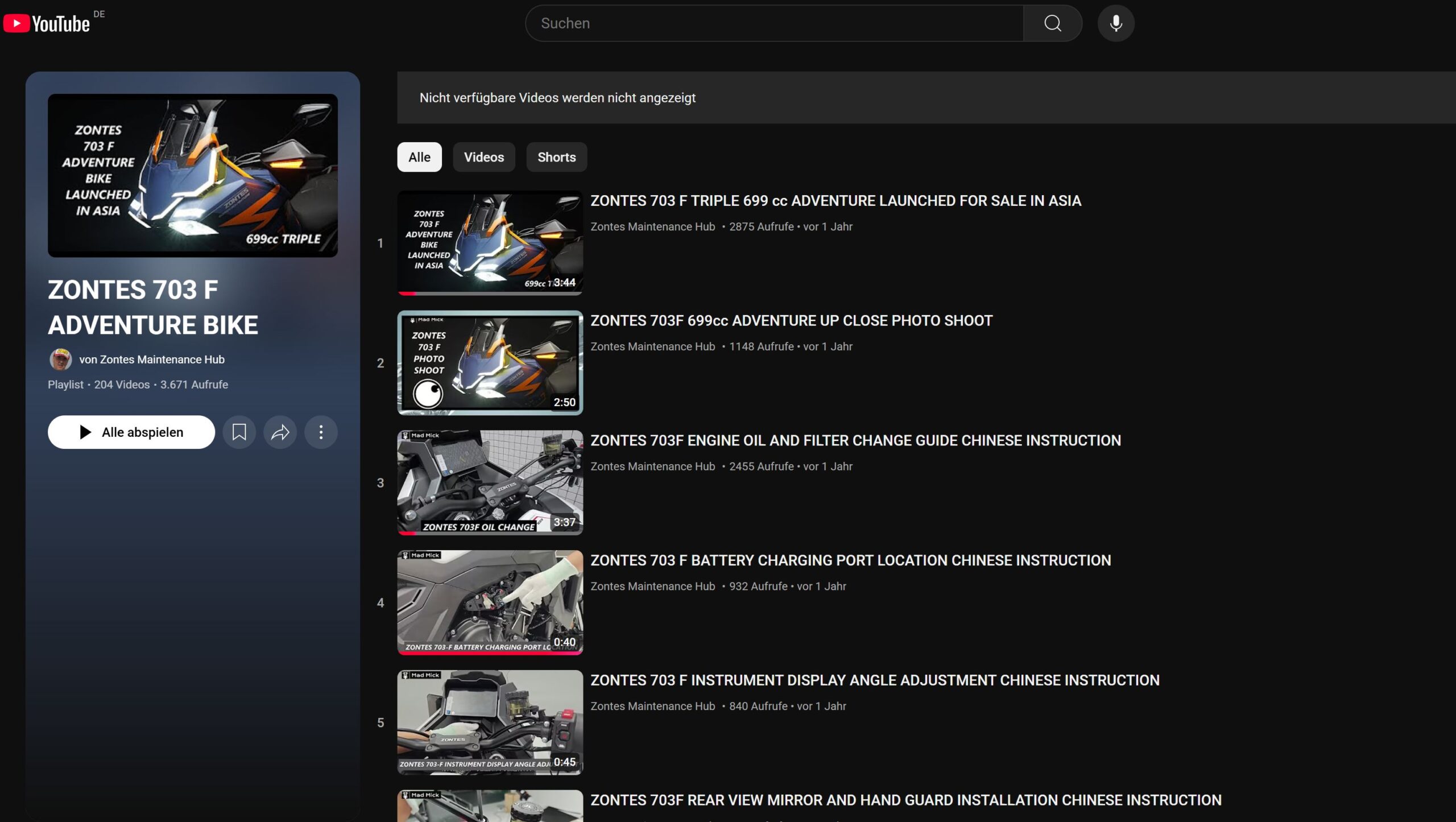The image size is (1456, 822).
Task: Open the large playlist cover thumbnail
Action: (x=192, y=175)
